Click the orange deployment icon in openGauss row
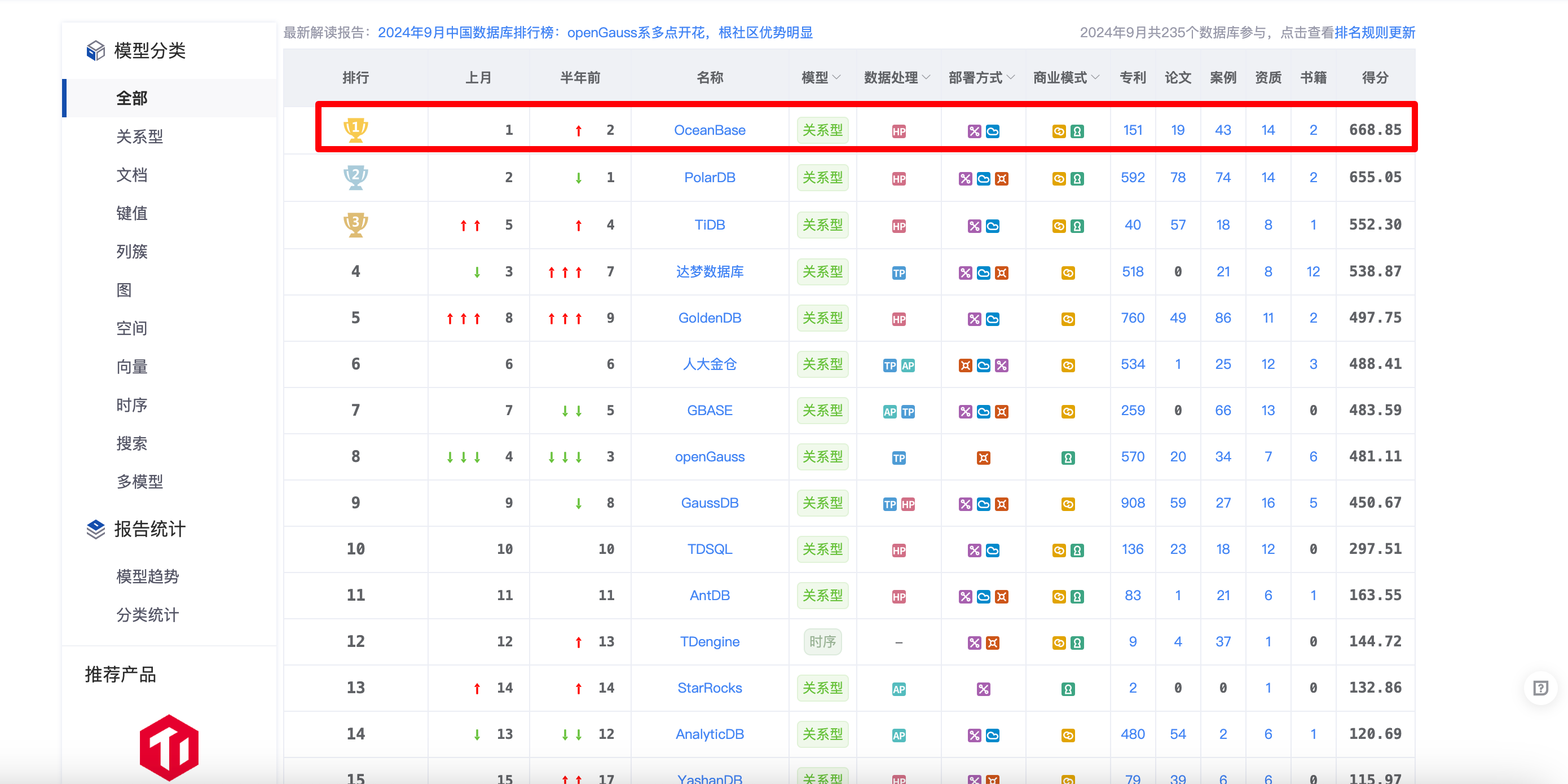The width and height of the screenshot is (1568, 784). [983, 458]
